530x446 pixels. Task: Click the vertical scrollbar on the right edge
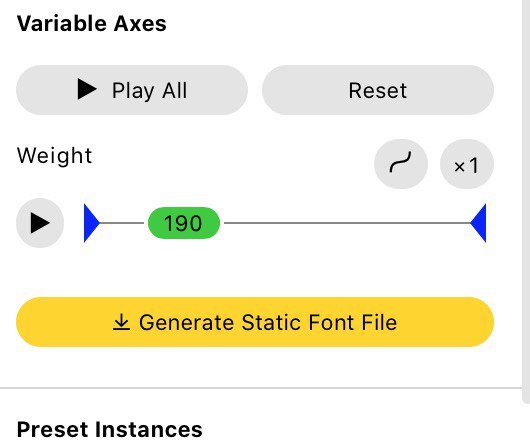pos(526,202)
